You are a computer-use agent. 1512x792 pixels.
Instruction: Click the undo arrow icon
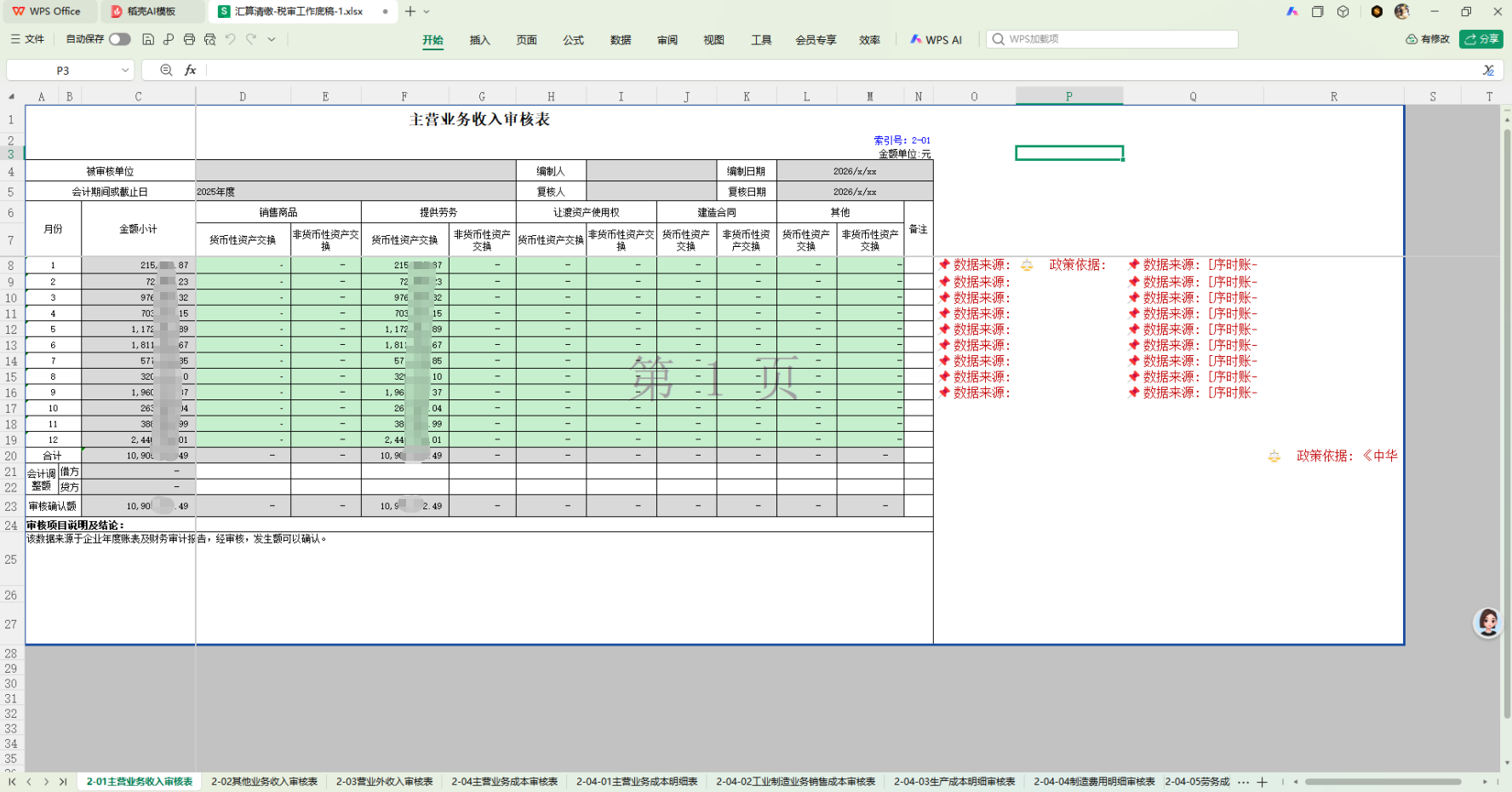[x=230, y=39]
